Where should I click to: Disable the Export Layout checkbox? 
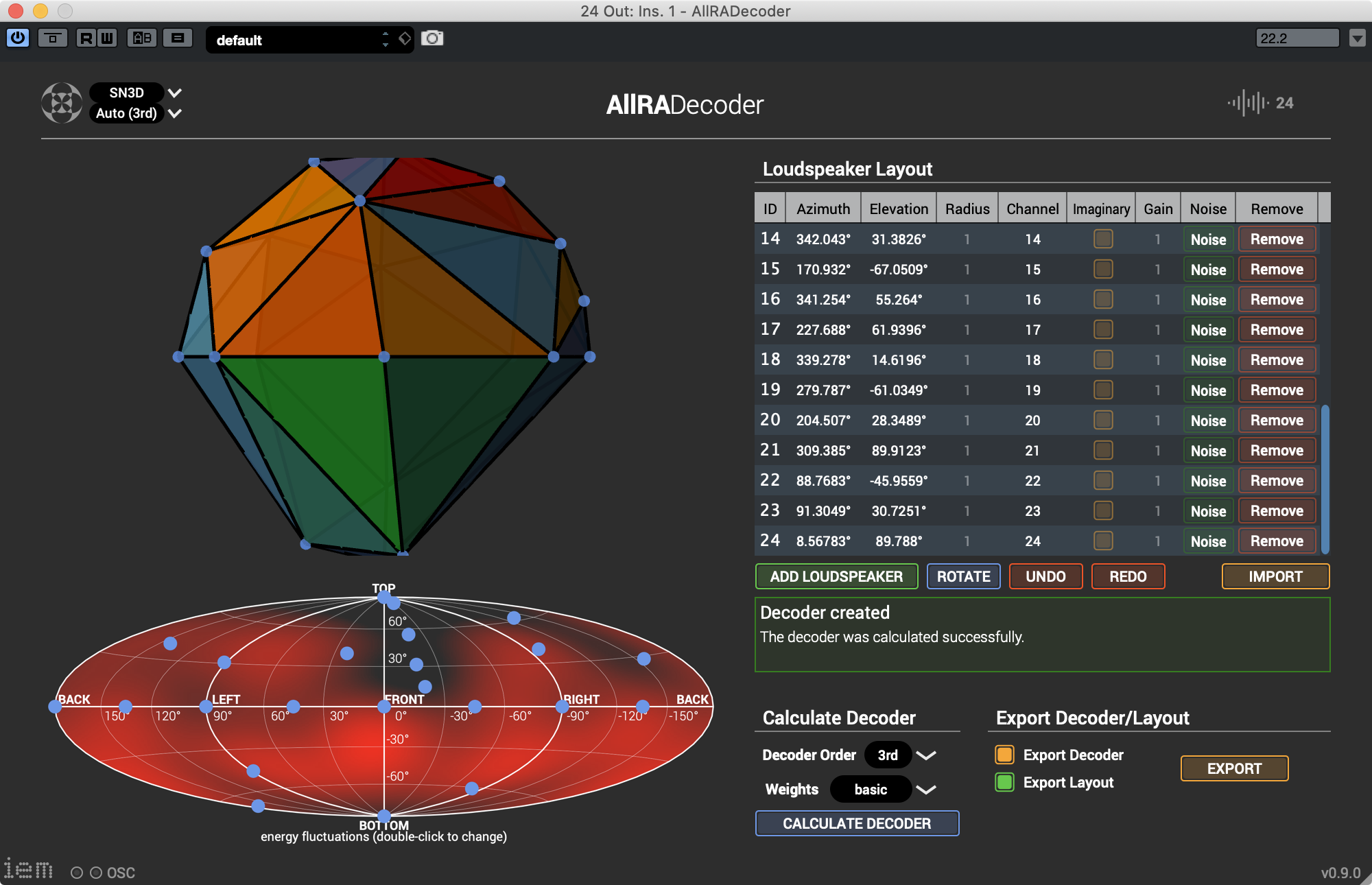pos(1004,782)
